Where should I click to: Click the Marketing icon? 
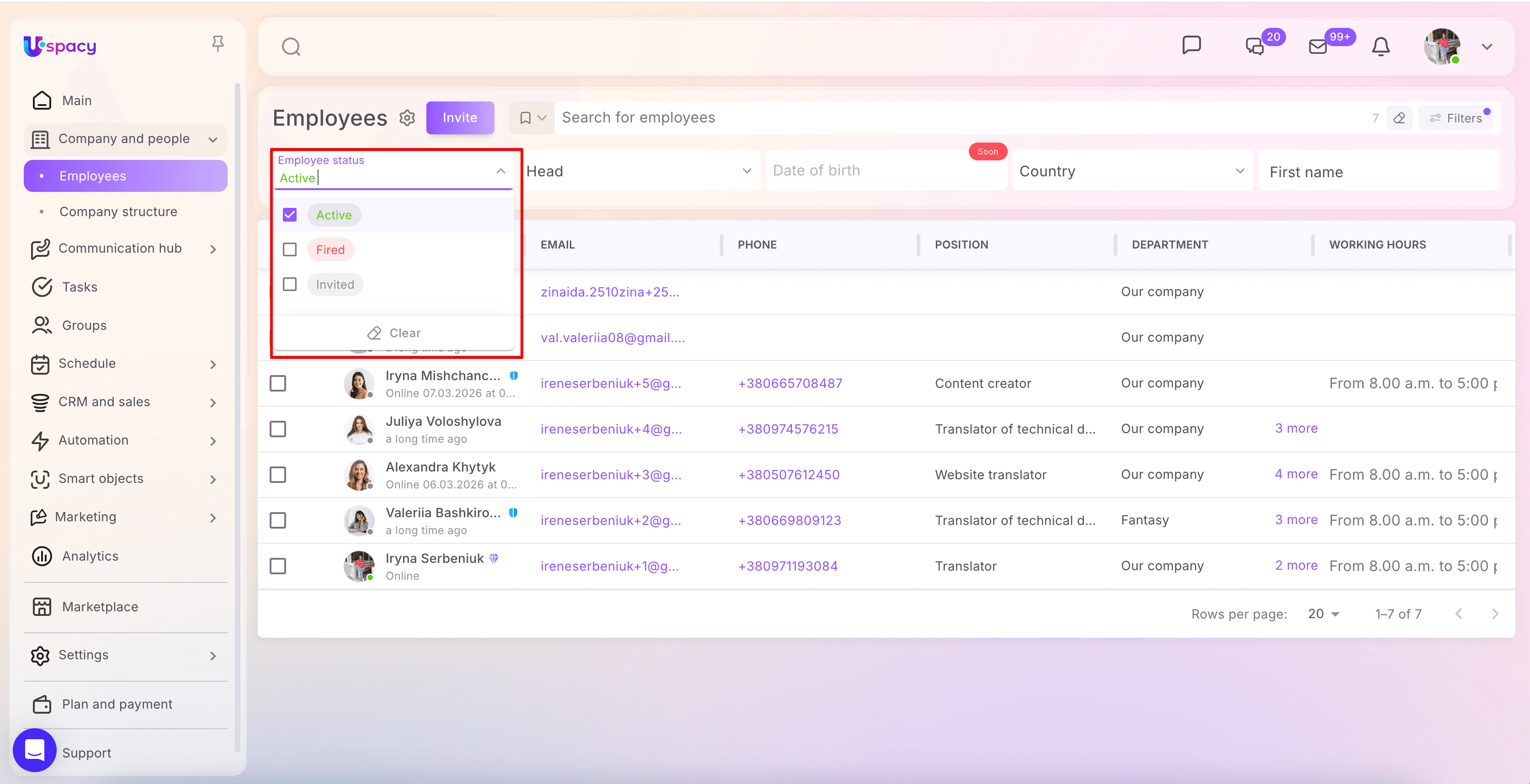pyautogui.click(x=38, y=517)
